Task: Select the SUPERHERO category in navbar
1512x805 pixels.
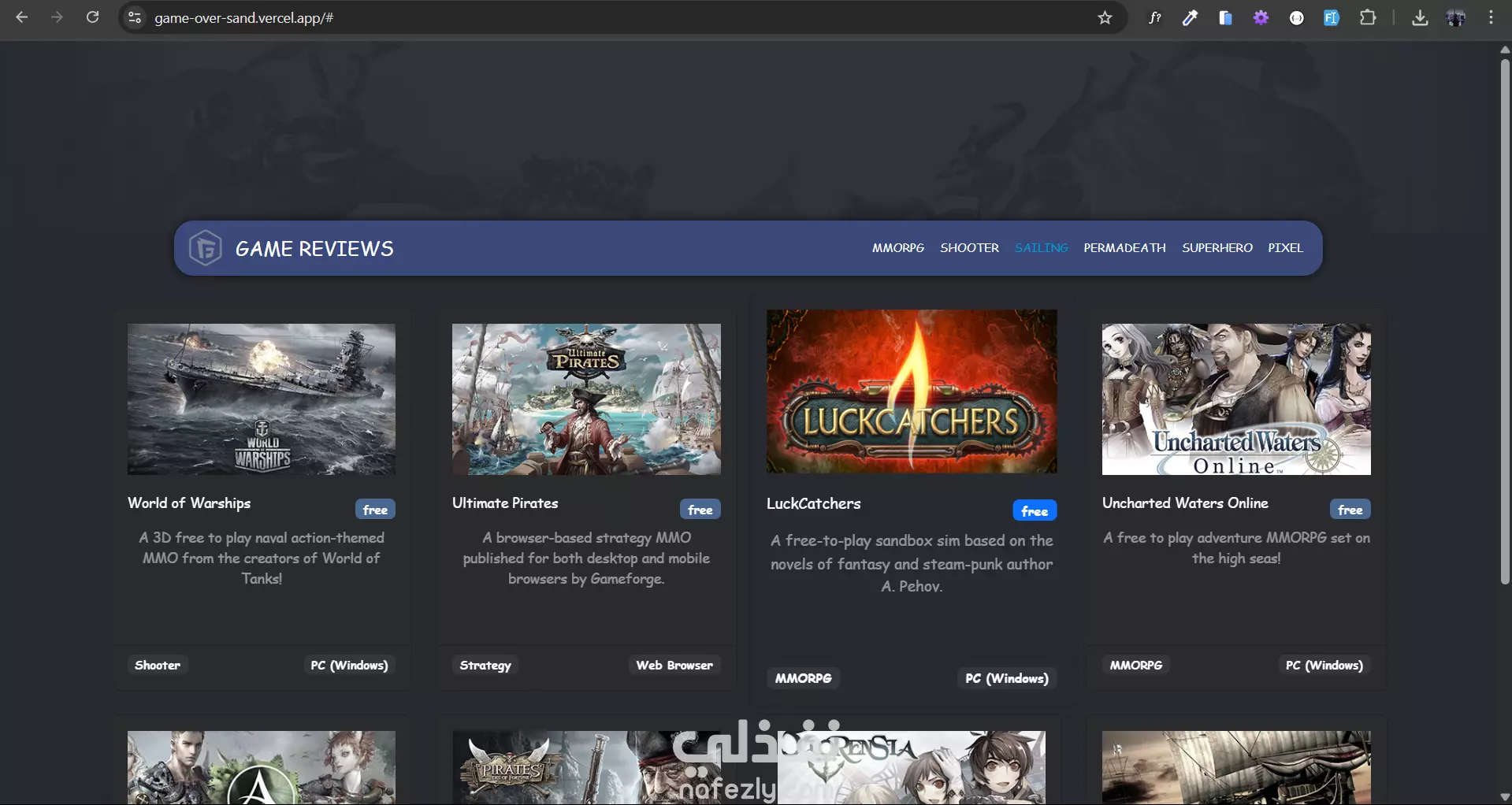Action: (x=1217, y=247)
